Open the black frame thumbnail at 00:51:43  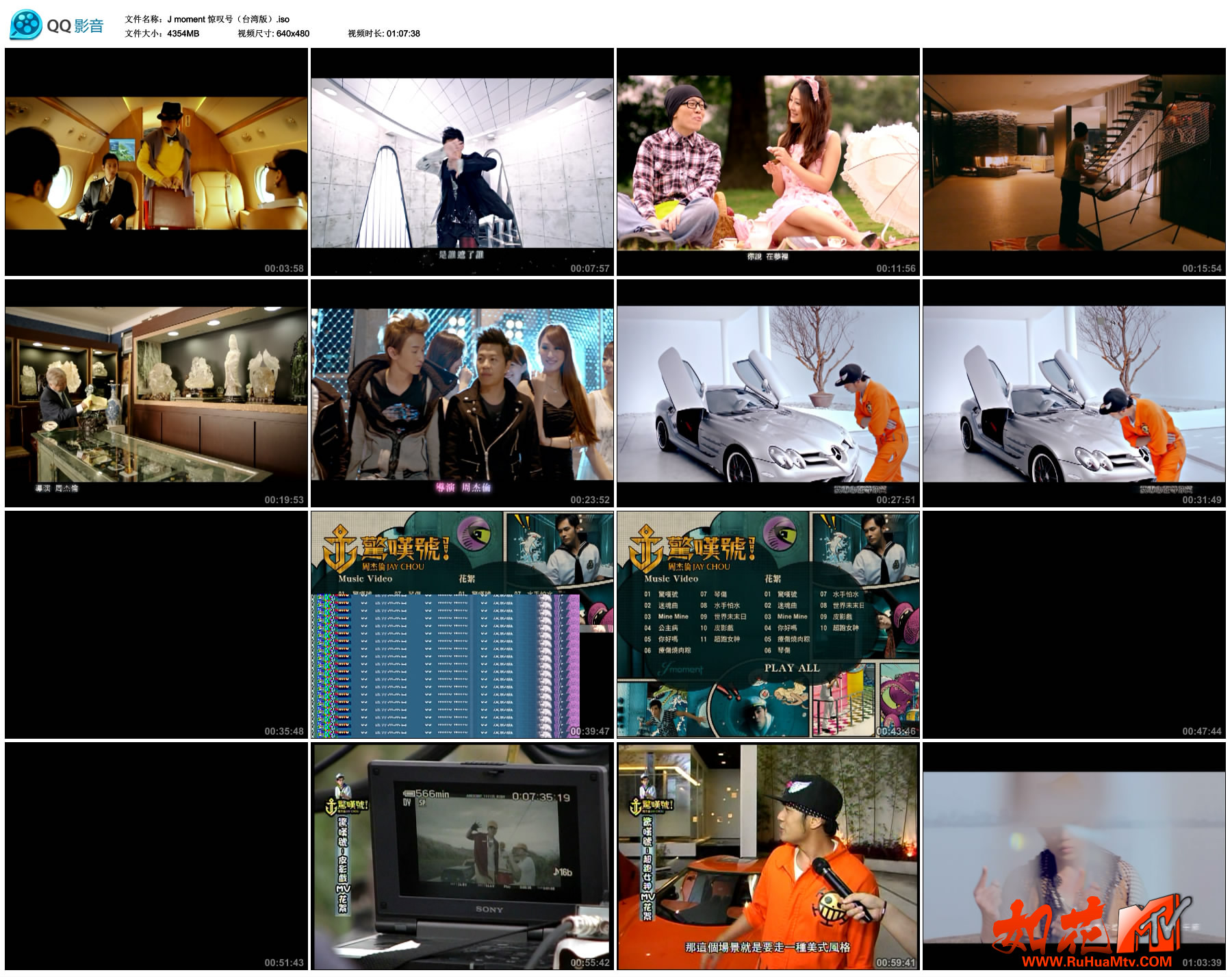156,856
